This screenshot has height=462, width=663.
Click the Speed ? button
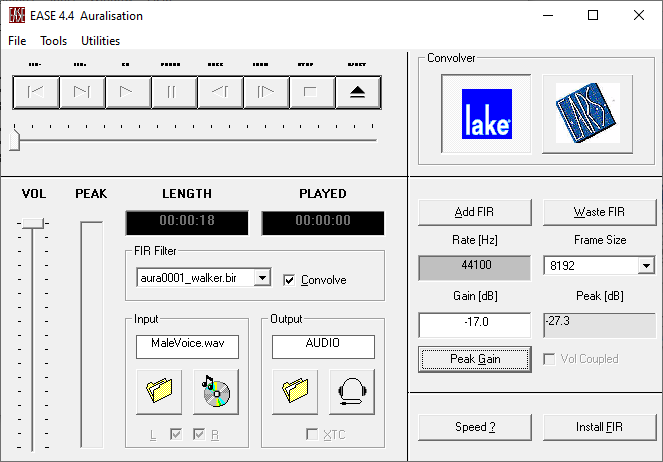(x=474, y=427)
